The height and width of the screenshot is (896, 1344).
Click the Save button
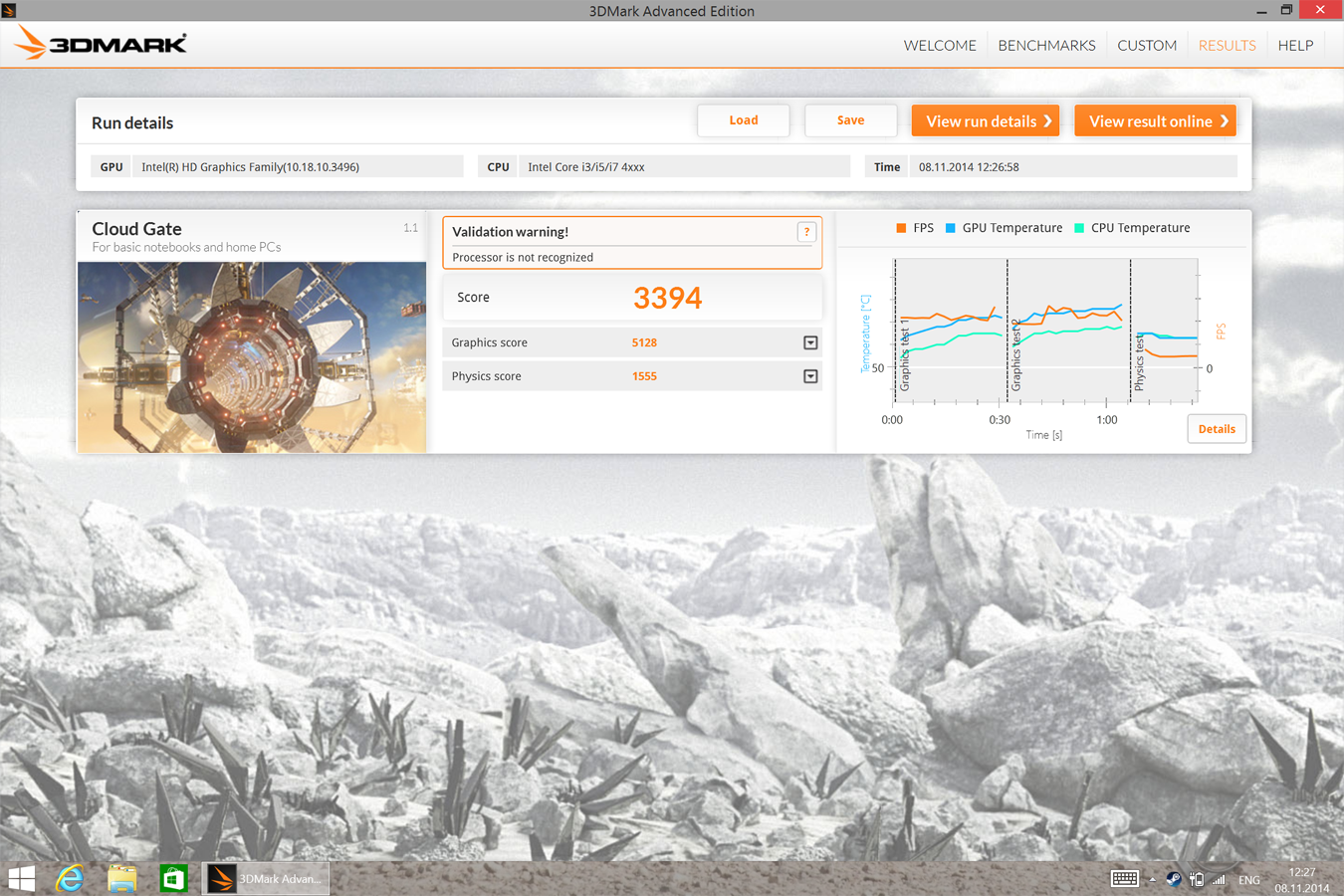click(850, 120)
